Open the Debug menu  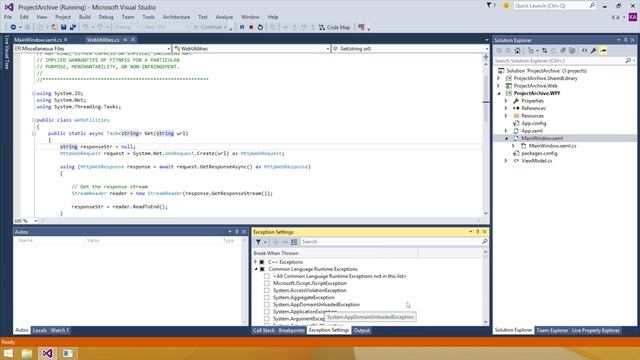[106, 17]
